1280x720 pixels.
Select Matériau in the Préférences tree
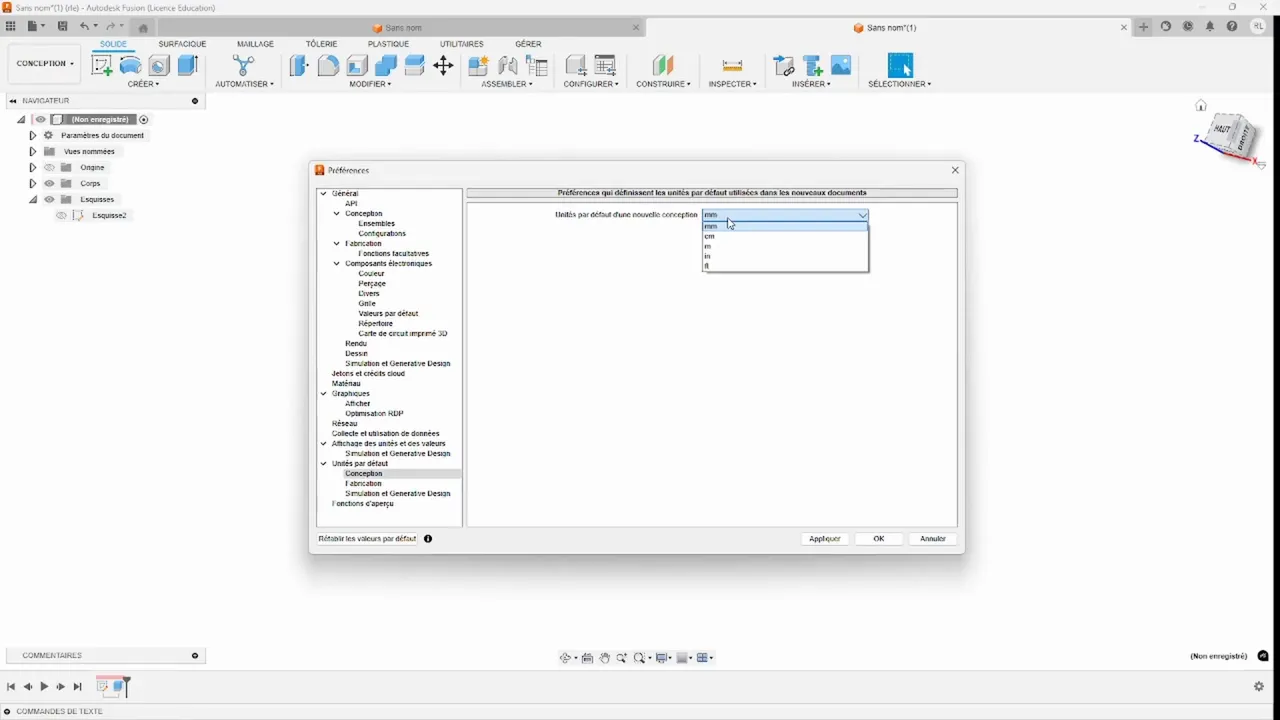[x=346, y=384]
